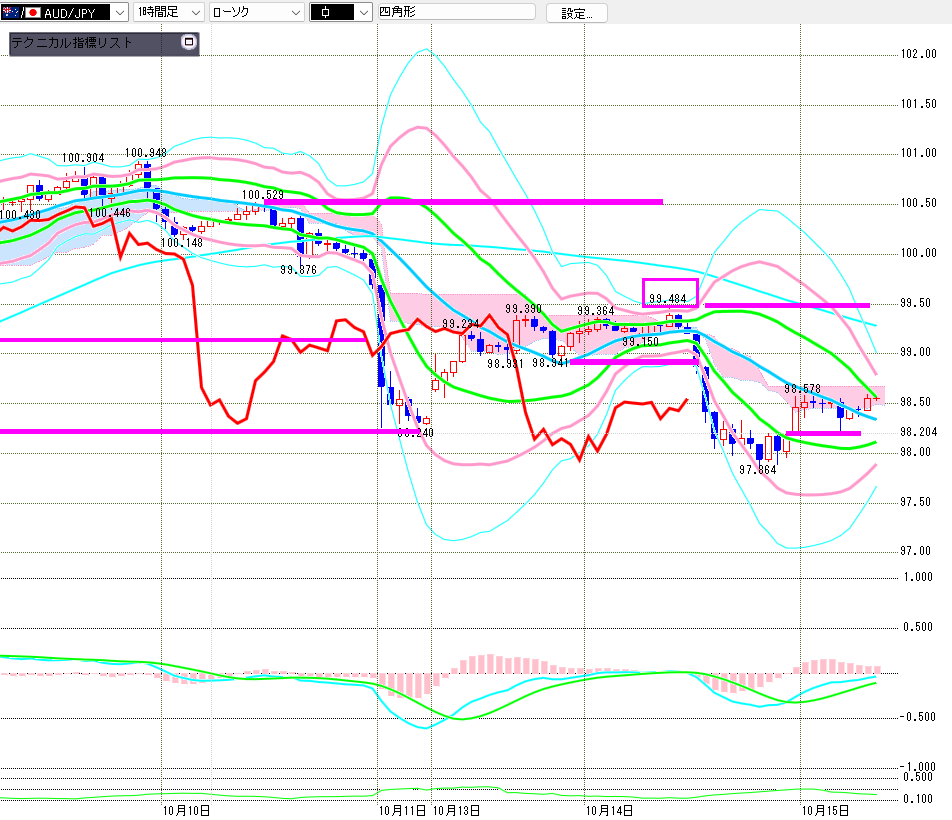Image resolution: width=952 pixels, height=820 pixels.
Task: Select the magenta line at 99.50 on right
Action: coord(787,304)
